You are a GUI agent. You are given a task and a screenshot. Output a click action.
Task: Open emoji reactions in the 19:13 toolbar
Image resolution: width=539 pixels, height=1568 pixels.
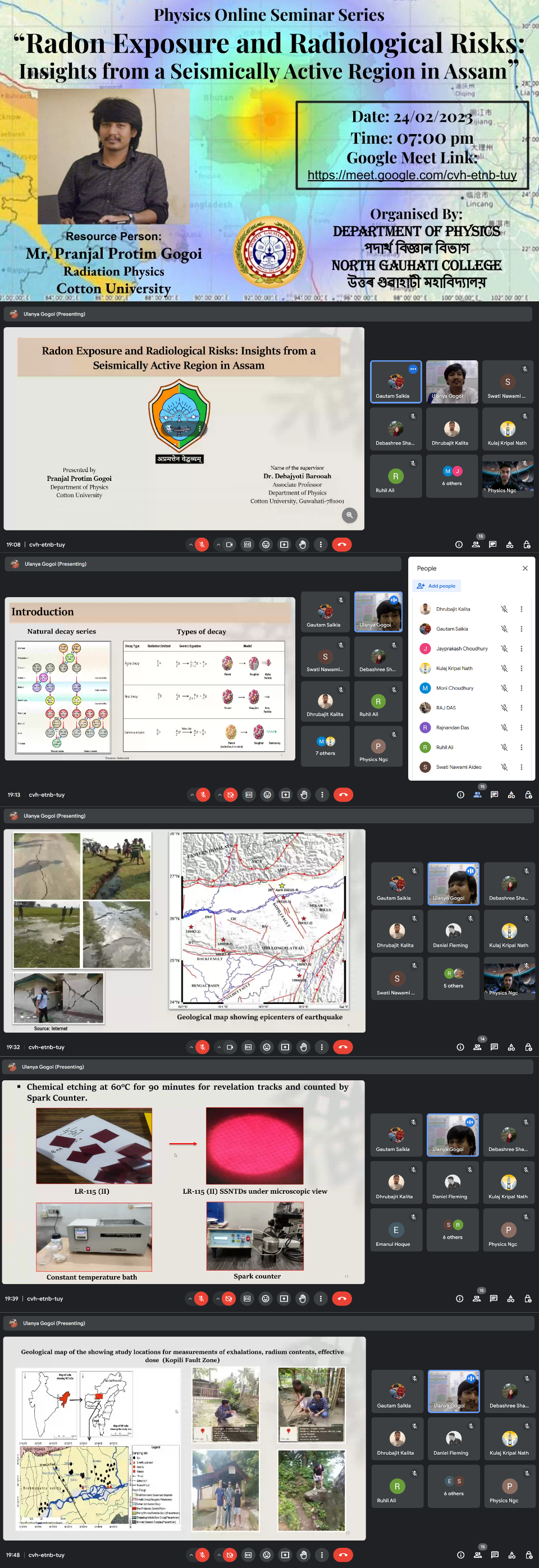pyautogui.click(x=267, y=794)
